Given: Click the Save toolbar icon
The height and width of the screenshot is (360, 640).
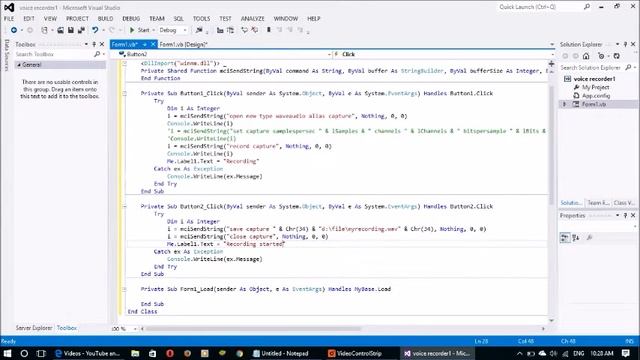Looking at the screenshot, I should pyautogui.click(x=71, y=30).
